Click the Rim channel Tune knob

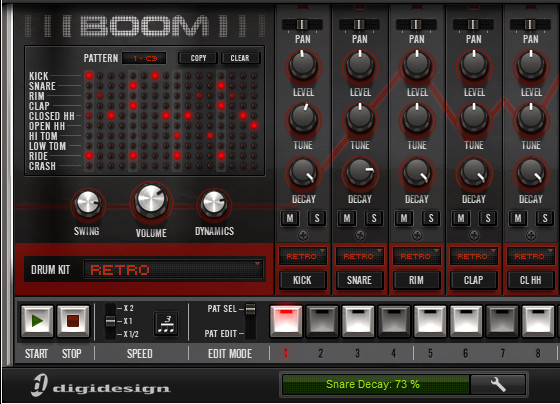tap(417, 119)
